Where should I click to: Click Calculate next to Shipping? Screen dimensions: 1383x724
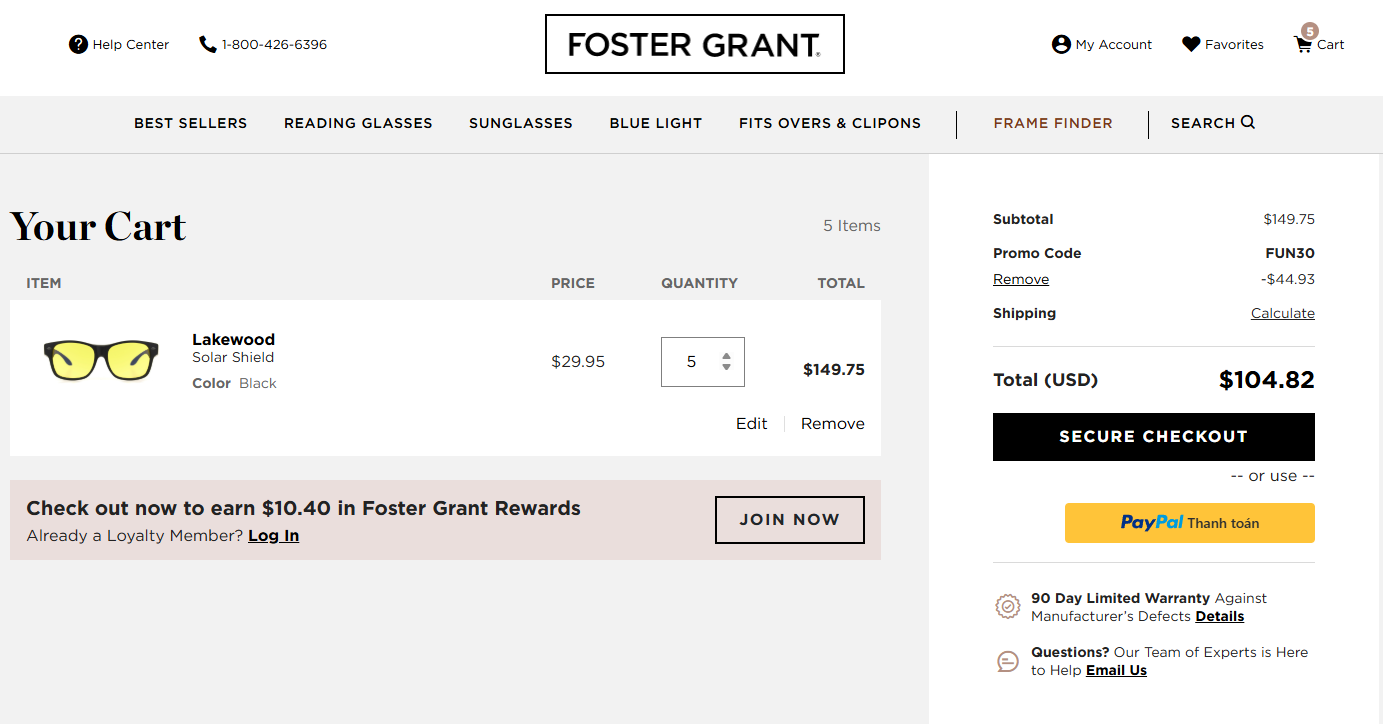(1282, 313)
